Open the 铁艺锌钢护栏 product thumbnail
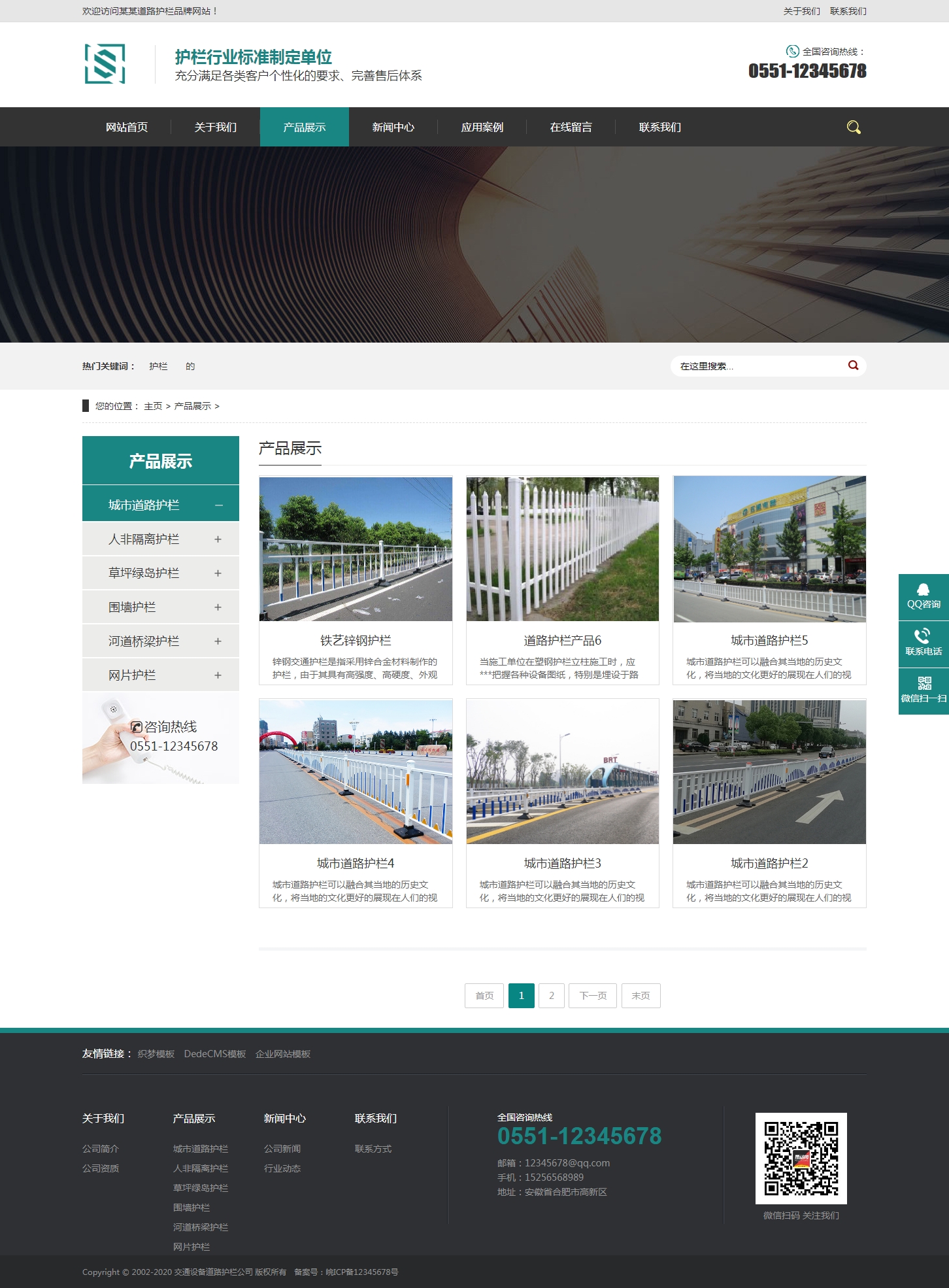The image size is (949, 1288). click(356, 549)
